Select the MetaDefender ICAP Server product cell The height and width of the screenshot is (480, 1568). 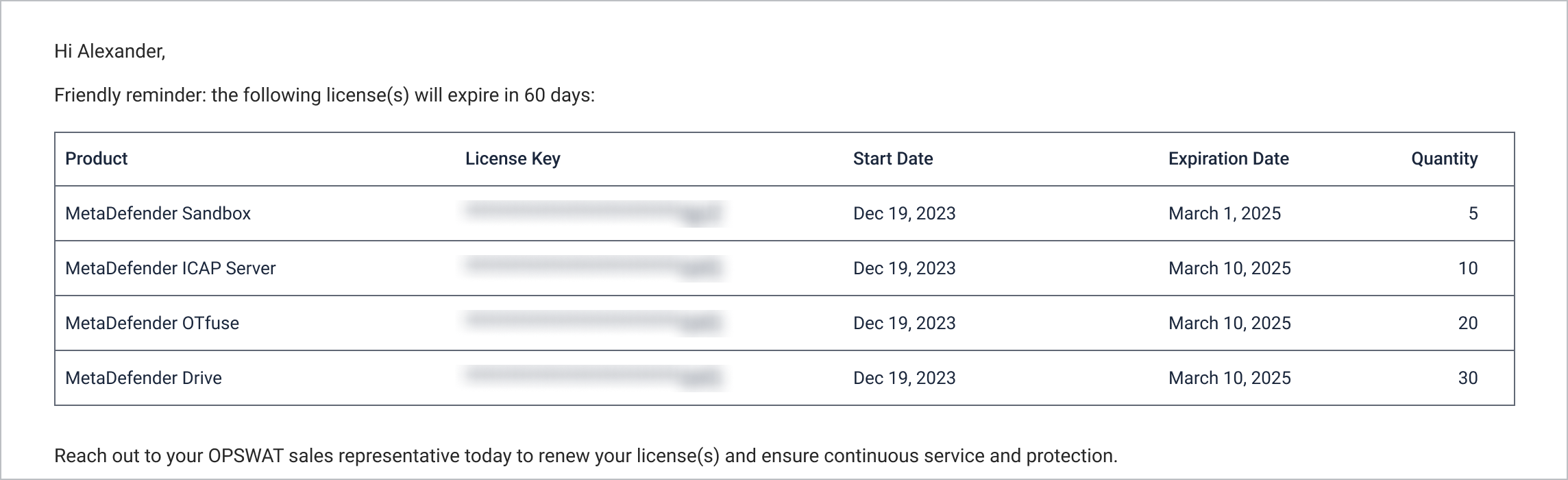tap(170, 268)
